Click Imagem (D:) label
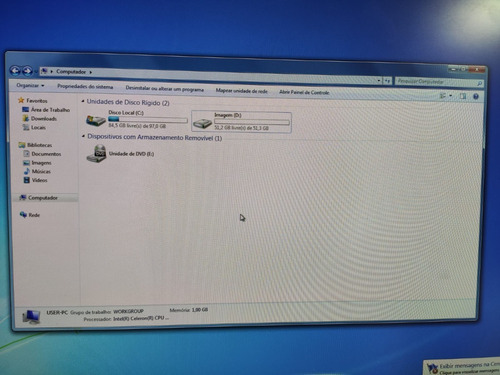The height and width of the screenshot is (375, 500). point(228,115)
